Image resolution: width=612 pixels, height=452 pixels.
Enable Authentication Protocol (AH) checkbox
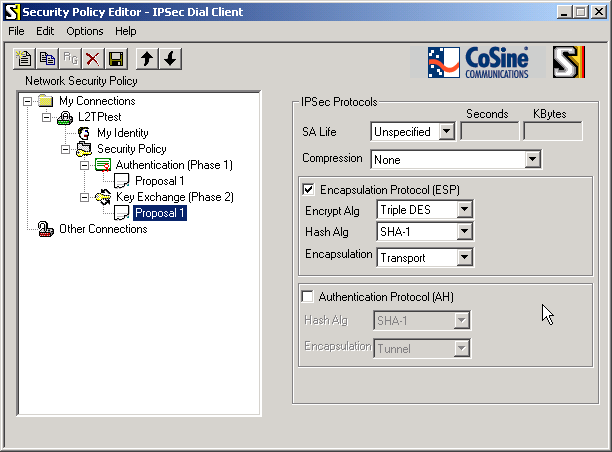308,297
